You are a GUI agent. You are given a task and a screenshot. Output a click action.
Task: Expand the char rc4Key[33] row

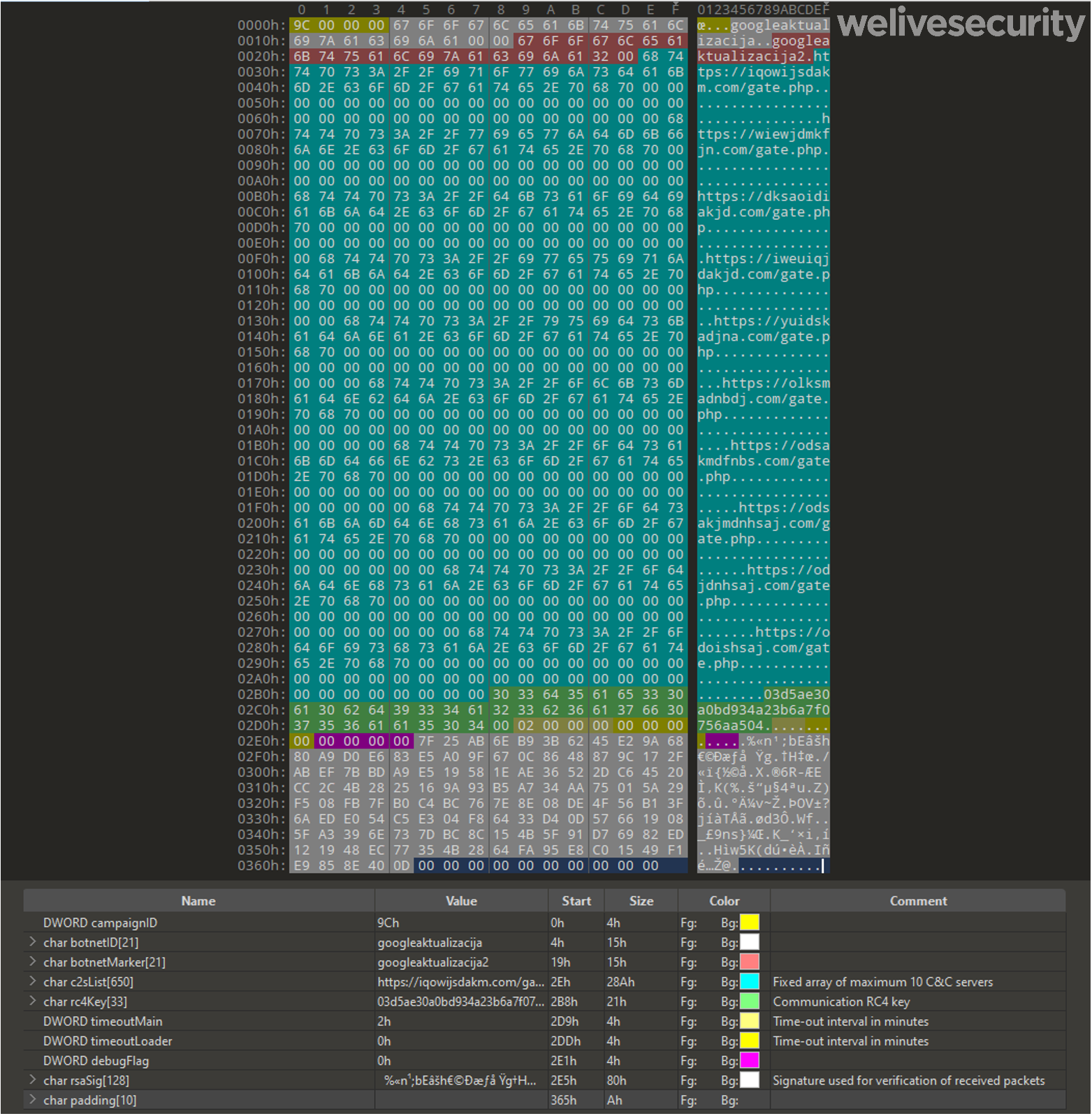pyautogui.click(x=32, y=1001)
